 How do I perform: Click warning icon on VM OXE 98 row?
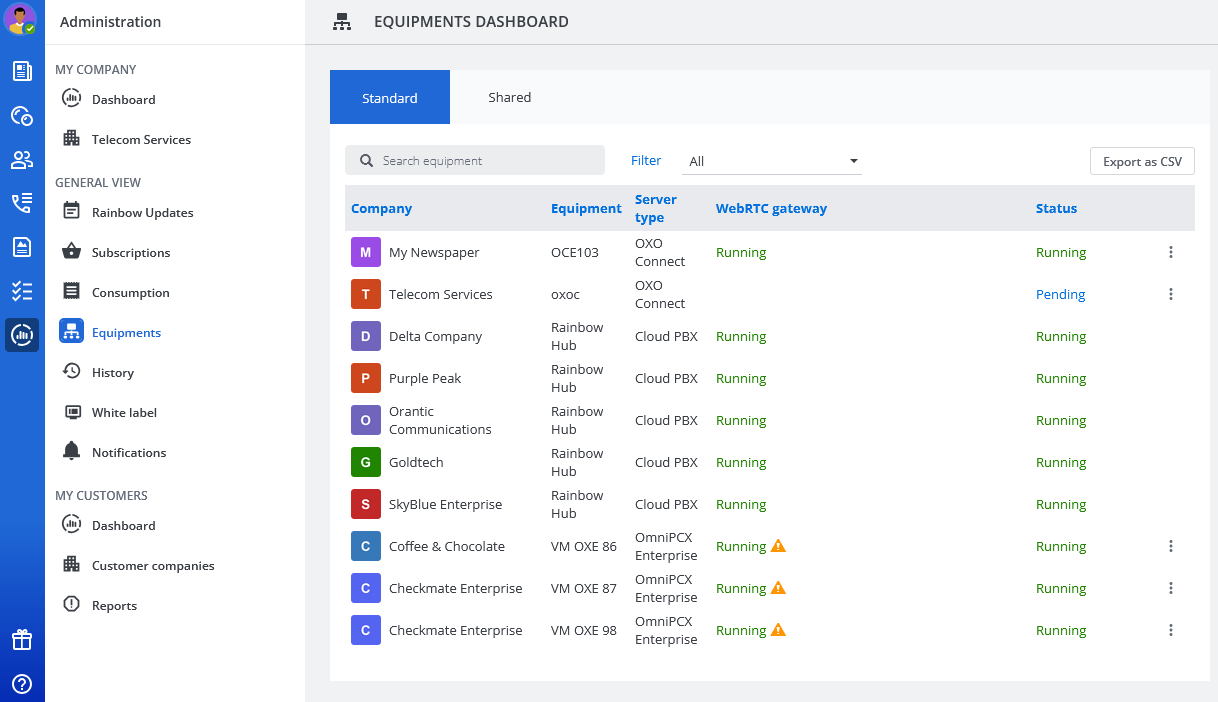[778, 630]
